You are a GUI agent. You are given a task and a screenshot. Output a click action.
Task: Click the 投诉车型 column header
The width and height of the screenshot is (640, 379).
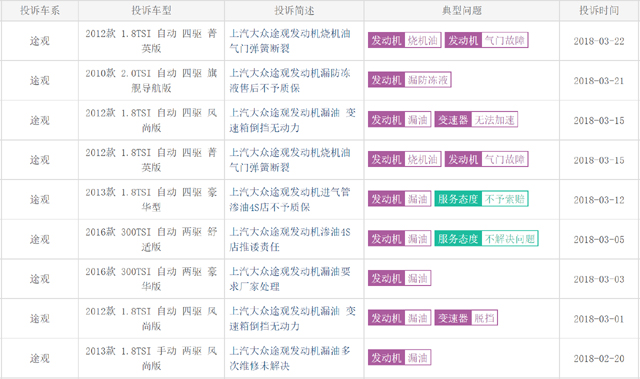click(151, 11)
